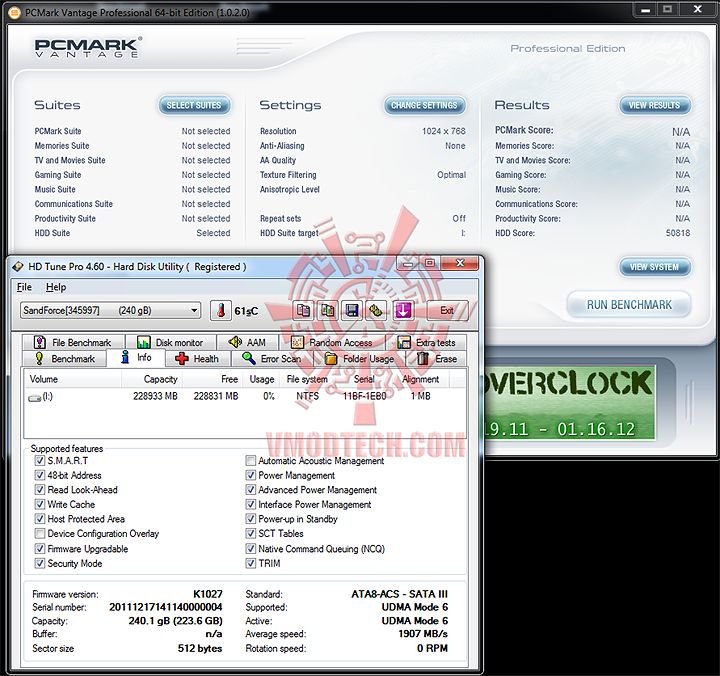Toggle the Device Configuration Overlay checkbox
720x676 pixels.
(x=40, y=534)
